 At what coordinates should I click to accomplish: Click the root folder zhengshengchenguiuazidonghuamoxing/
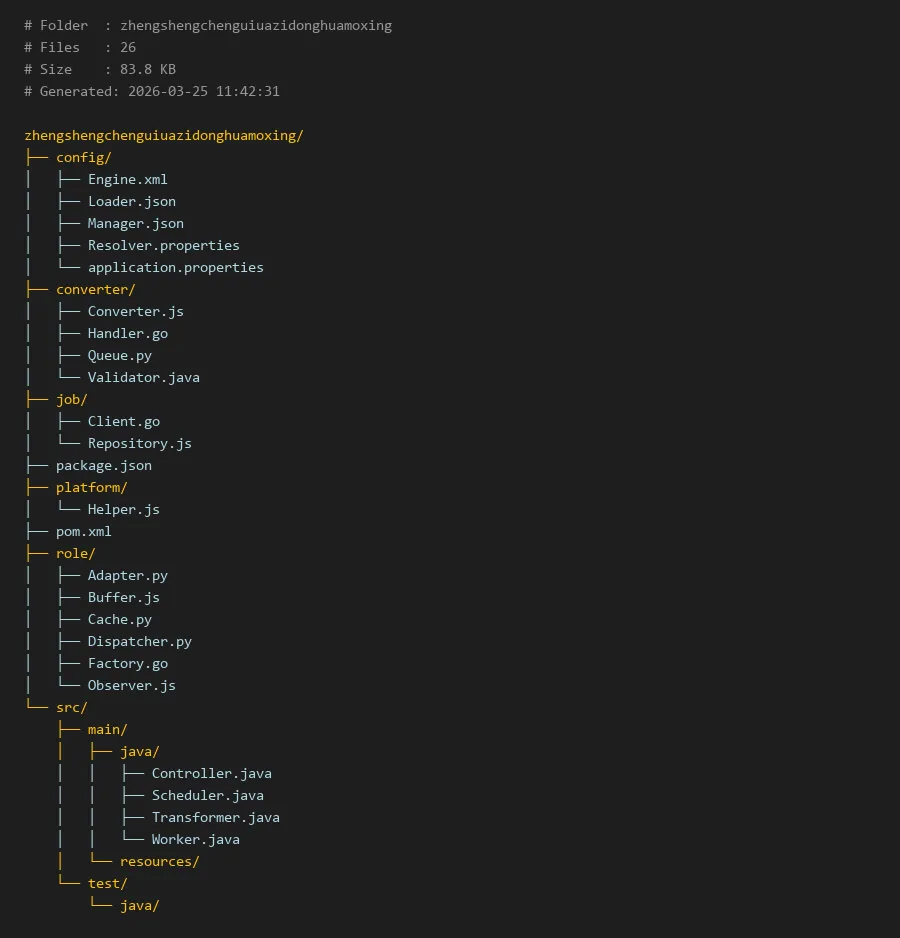click(x=163, y=135)
